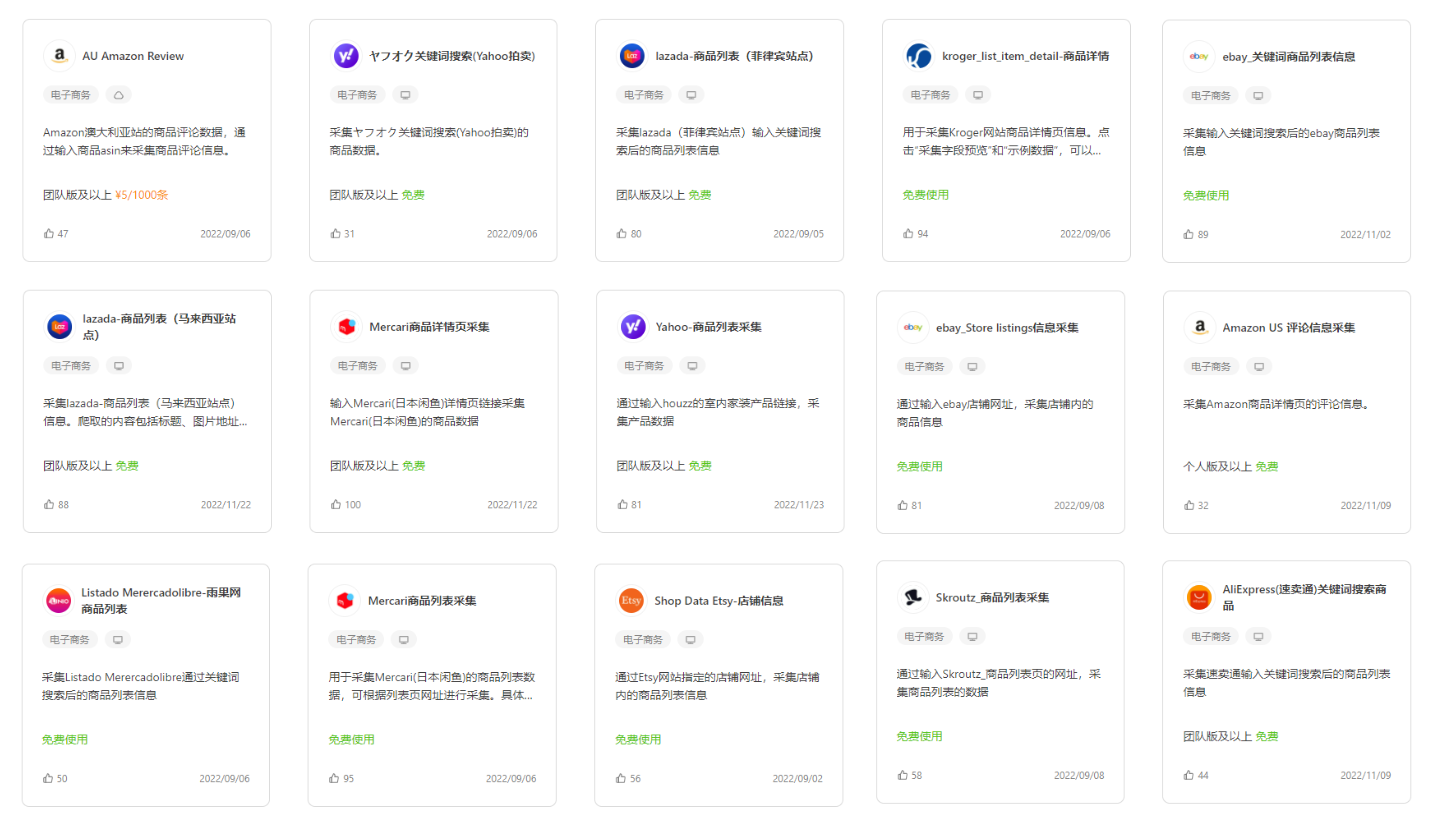Click the Skroutz hat logo
The height and width of the screenshot is (830, 1437).
913,598
